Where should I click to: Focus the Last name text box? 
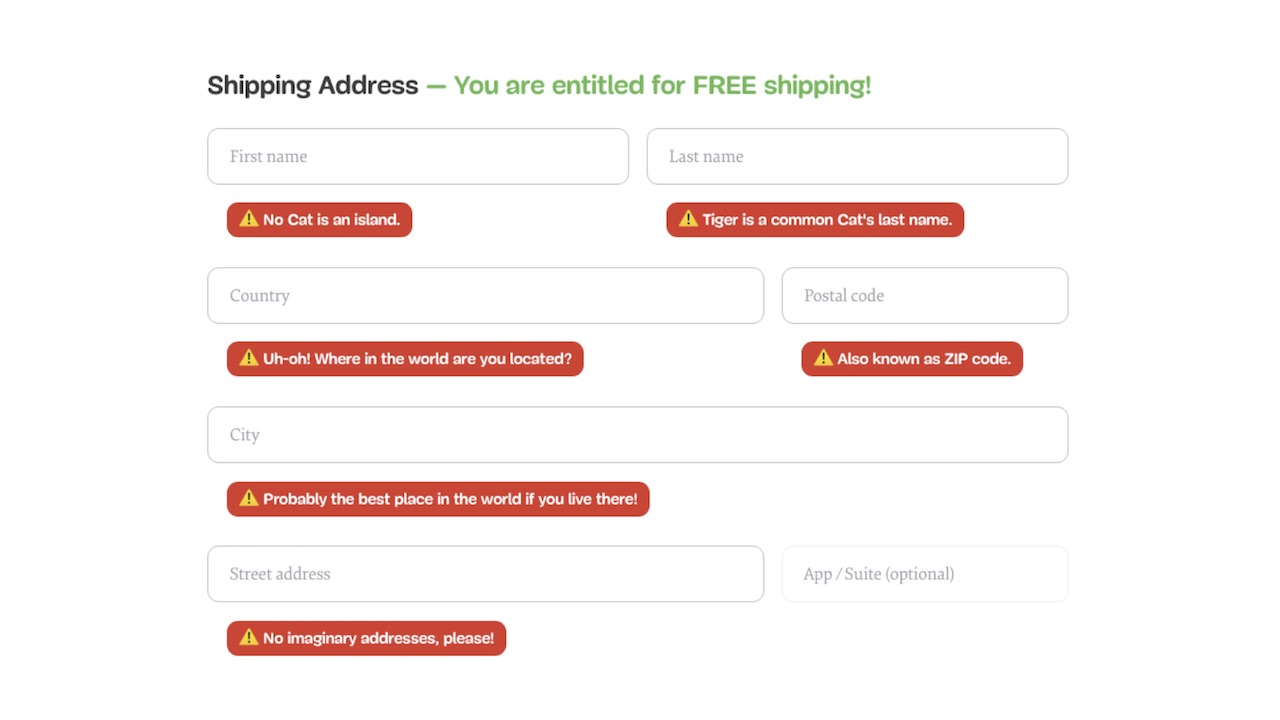click(x=857, y=156)
